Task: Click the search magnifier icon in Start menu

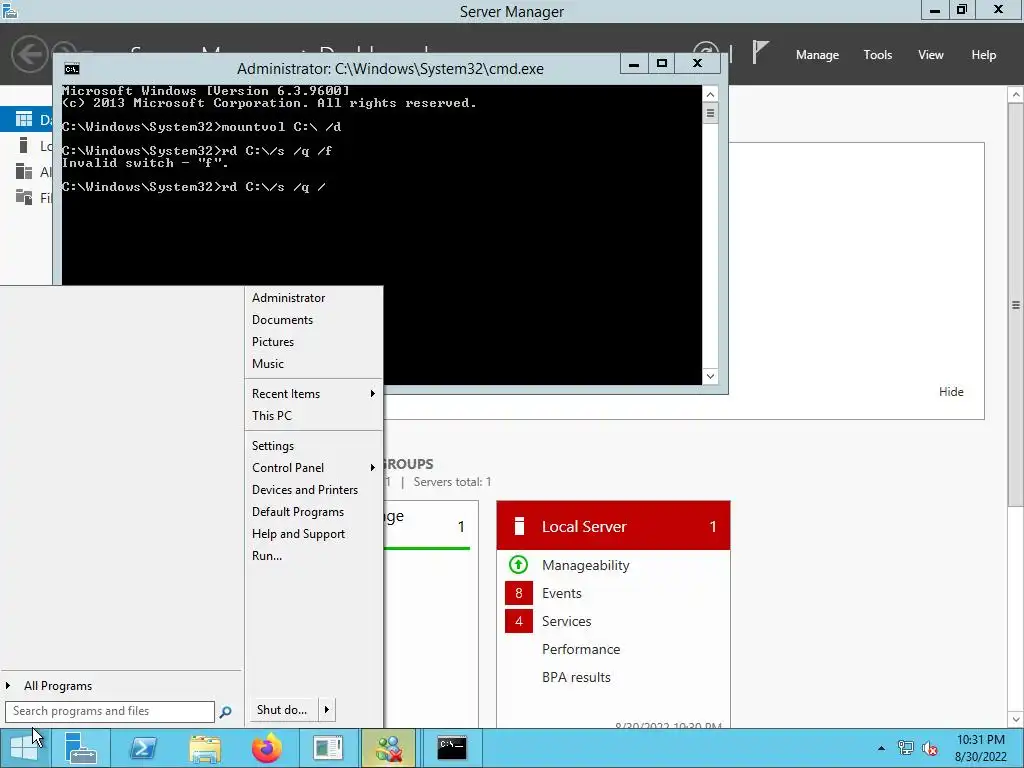Action: 225,711
